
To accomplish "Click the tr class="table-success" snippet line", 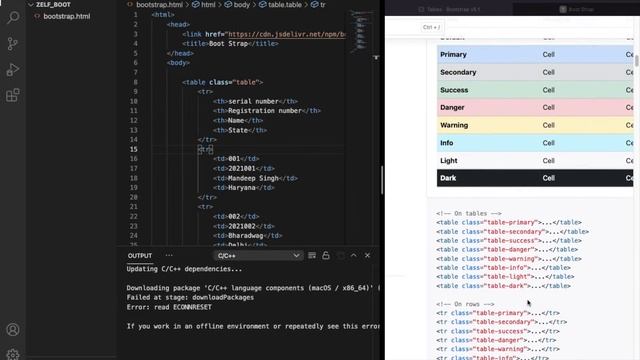I will pyautogui.click(x=498, y=331).
